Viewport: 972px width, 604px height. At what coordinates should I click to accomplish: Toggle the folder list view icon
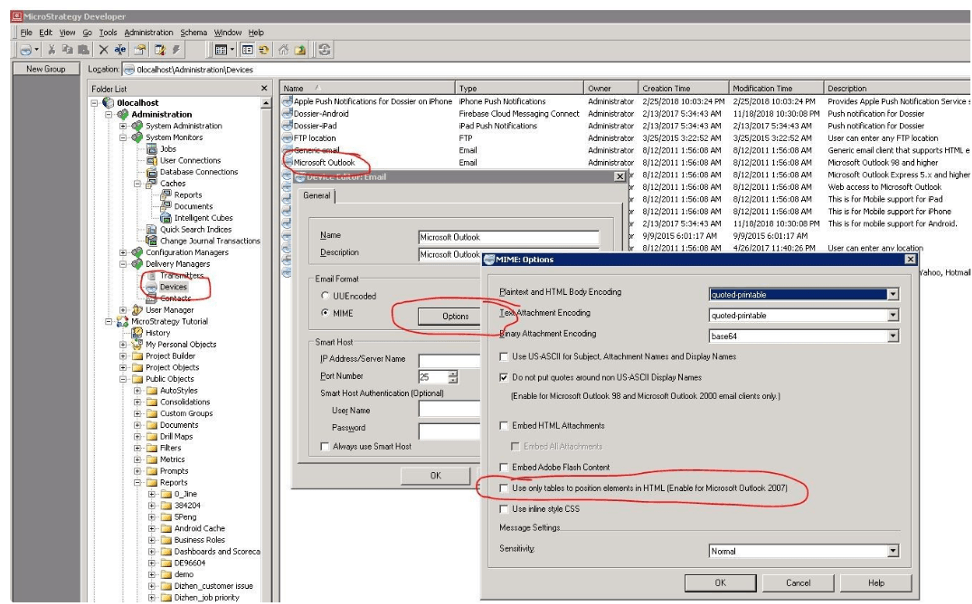(x=247, y=50)
